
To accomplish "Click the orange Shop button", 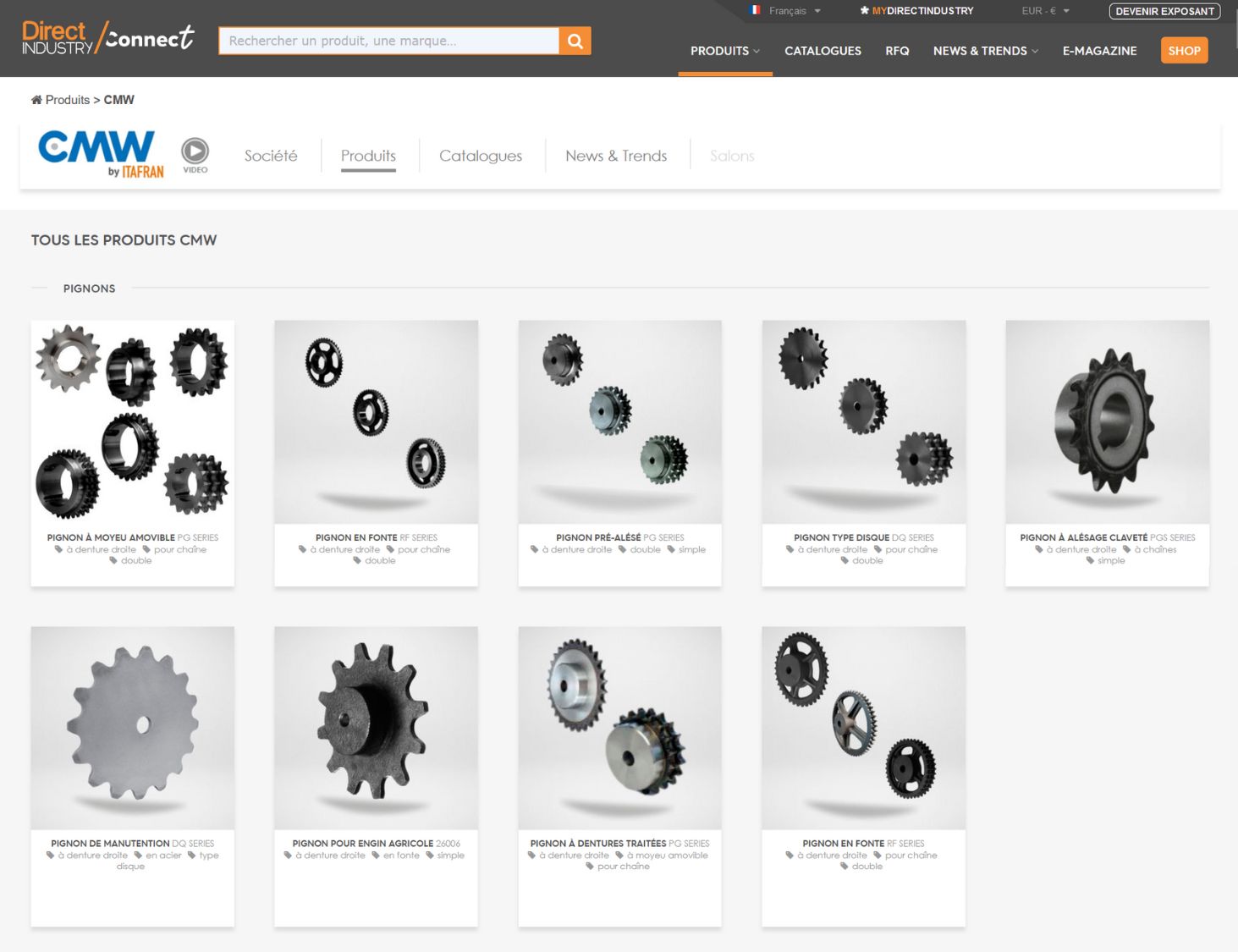I will (x=1184, y=51).
